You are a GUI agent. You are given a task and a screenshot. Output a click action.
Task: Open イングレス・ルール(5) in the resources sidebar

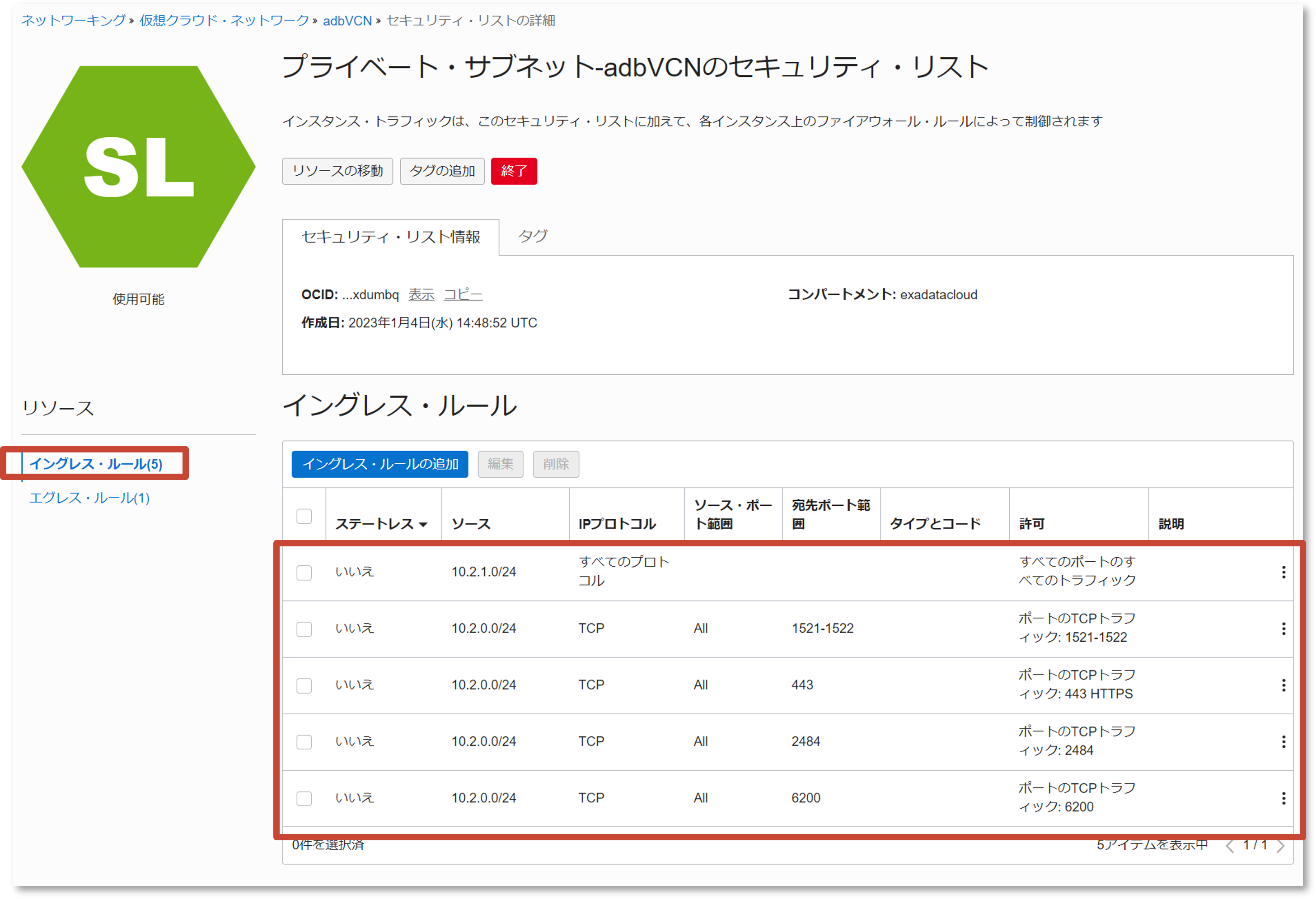(96, 464)
